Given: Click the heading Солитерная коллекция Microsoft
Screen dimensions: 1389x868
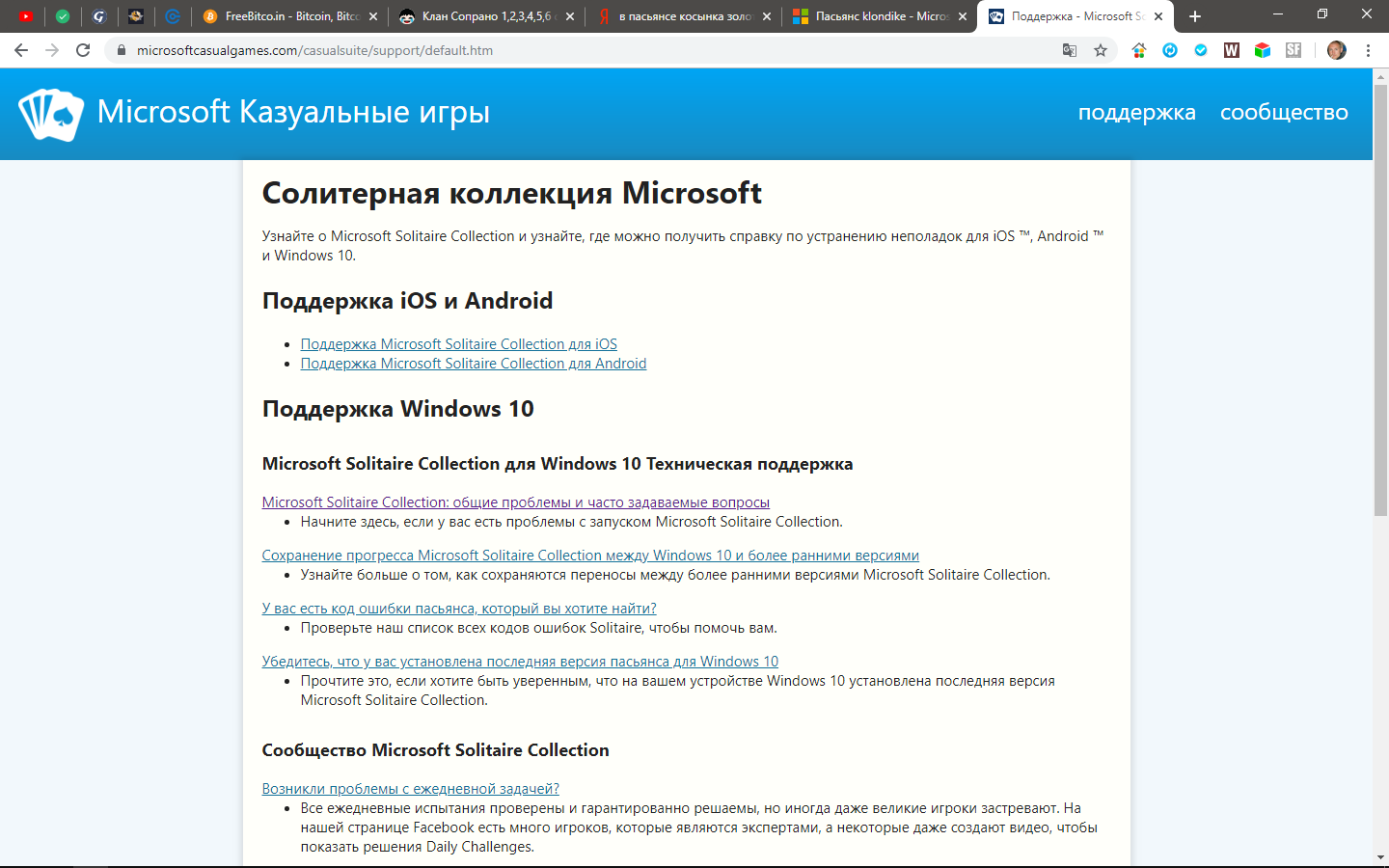Looking at the screenshot, I should [512, 193].
